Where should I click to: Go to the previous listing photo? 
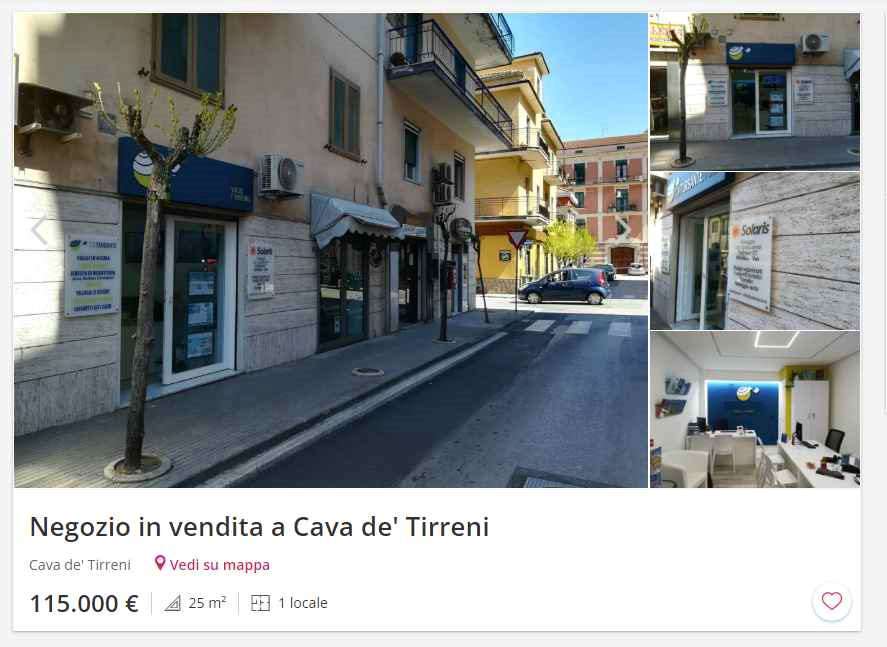[x=39, y=230]
